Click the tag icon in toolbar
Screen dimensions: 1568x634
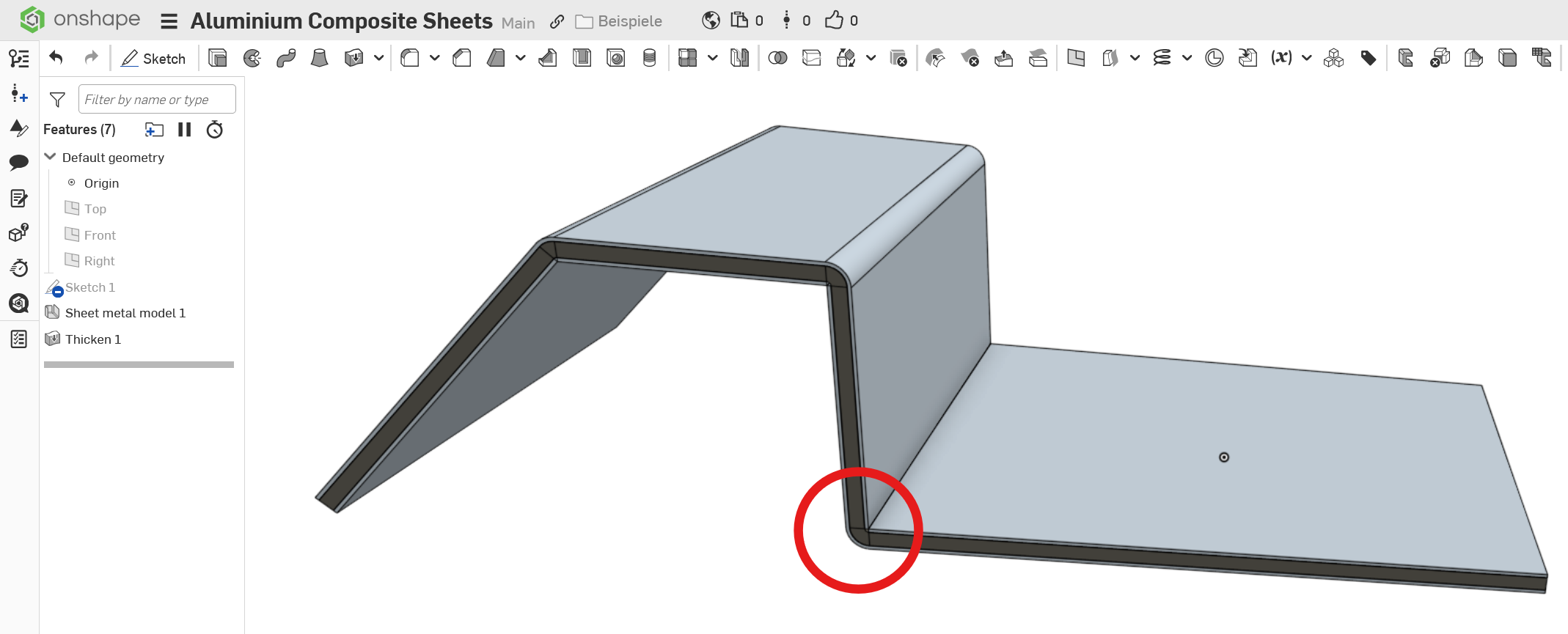1369,58
